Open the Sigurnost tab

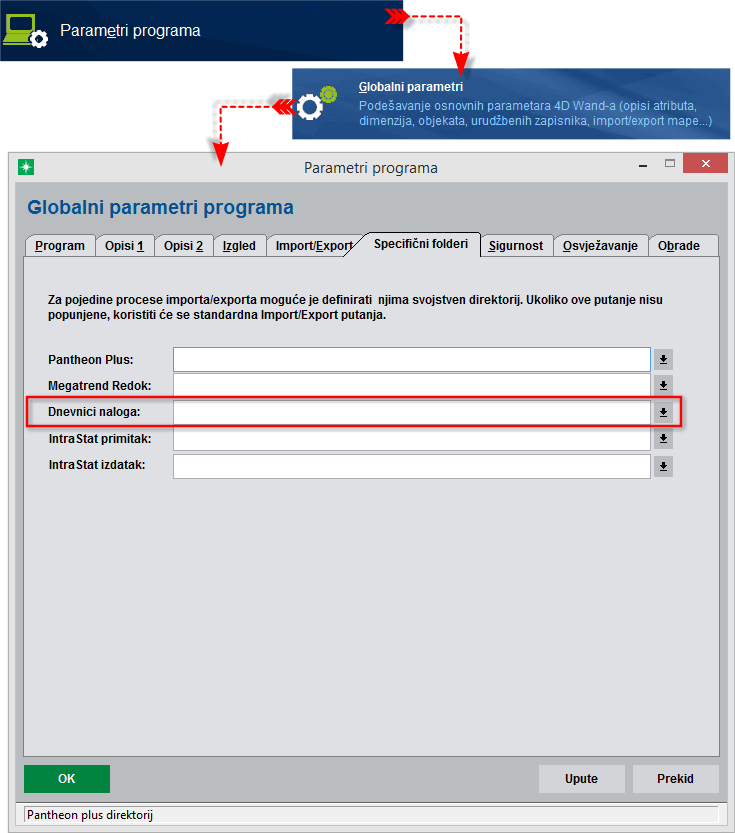516,246
